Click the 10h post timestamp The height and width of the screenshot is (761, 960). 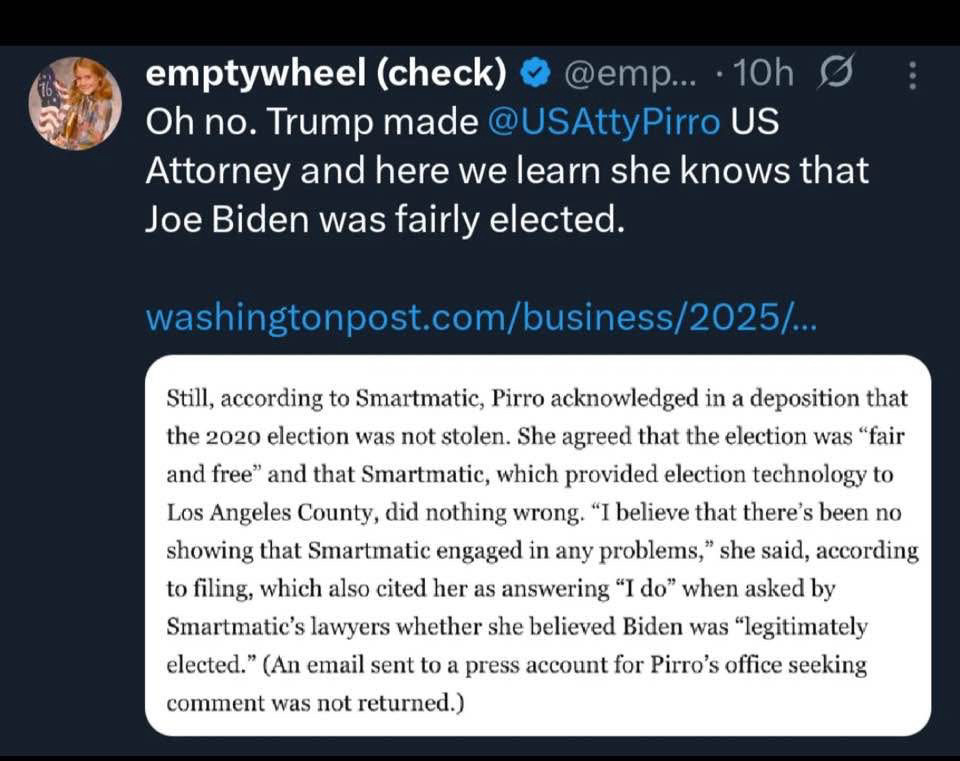point(763,73)
